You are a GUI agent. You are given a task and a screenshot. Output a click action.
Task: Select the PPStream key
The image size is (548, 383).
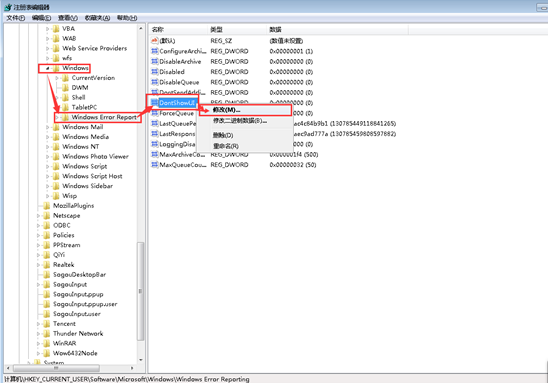[x=66, y=245]
